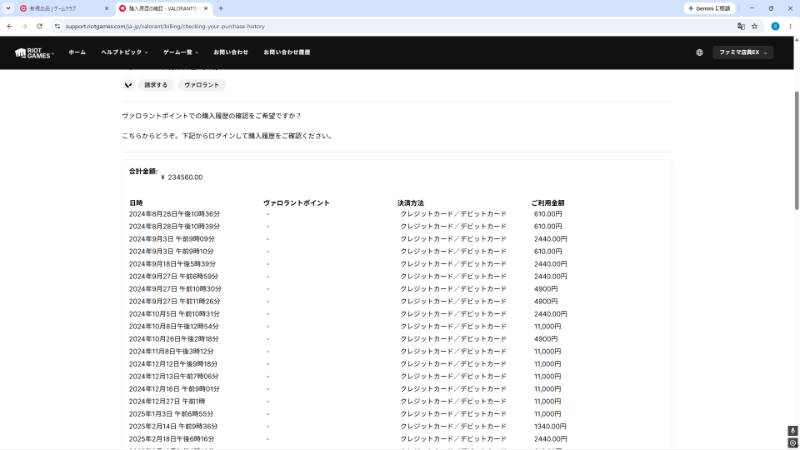The image size is (800, 450).
Task: Select the date 2024年9月18日午後5時39分
Action: coord(172,264)
